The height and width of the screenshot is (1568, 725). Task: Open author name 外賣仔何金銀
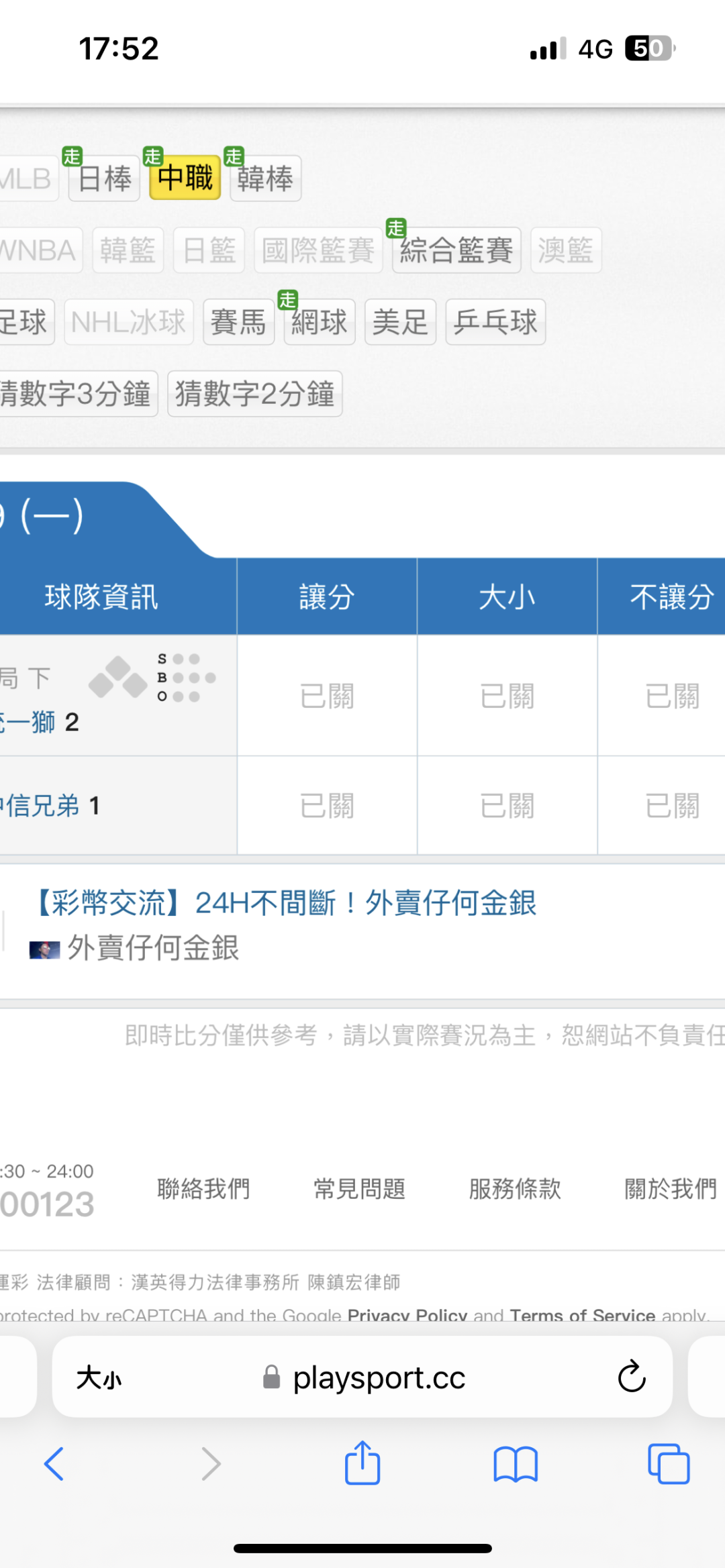tap(153, 948)
